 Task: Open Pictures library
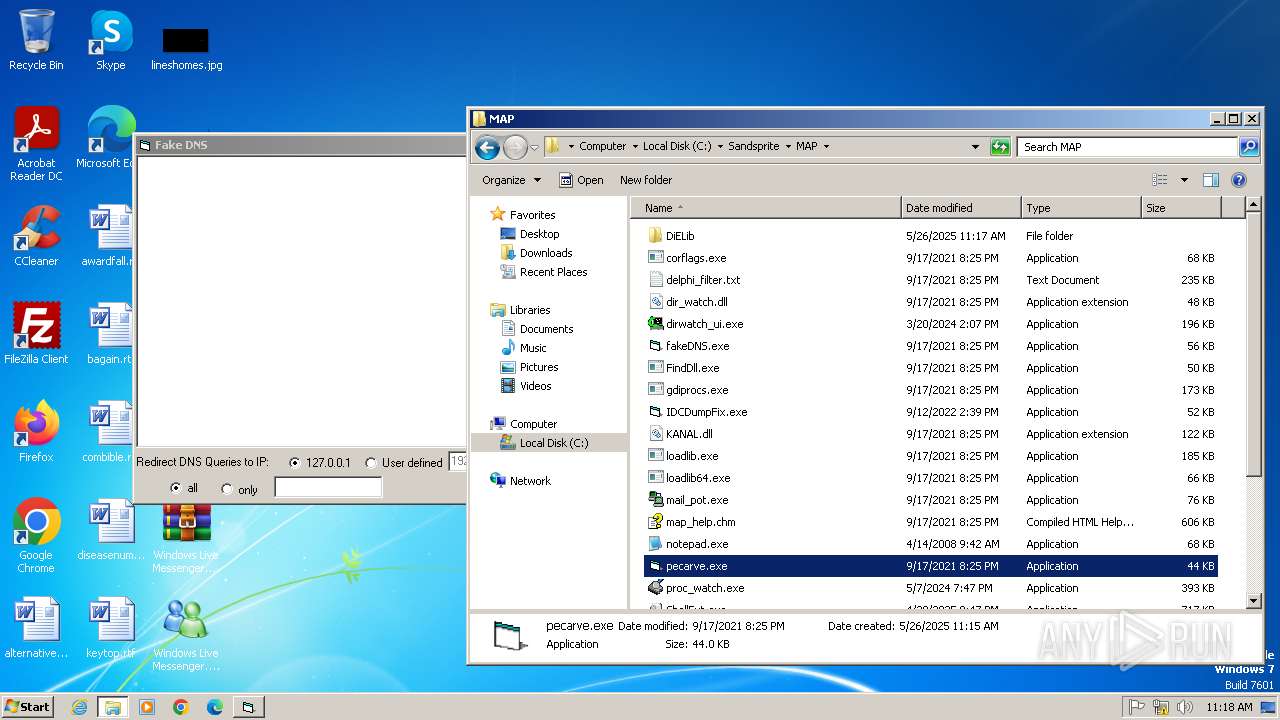(539, 367)
